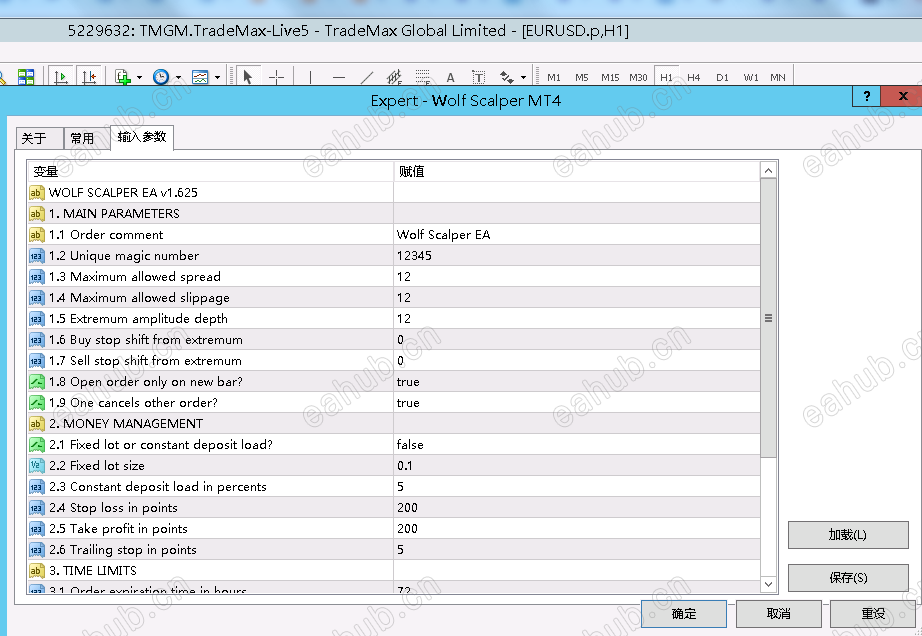The height and width of the screenshot is (636, 922).
Task: Confirm with the 确定 button
Action: tap(684, 614)
